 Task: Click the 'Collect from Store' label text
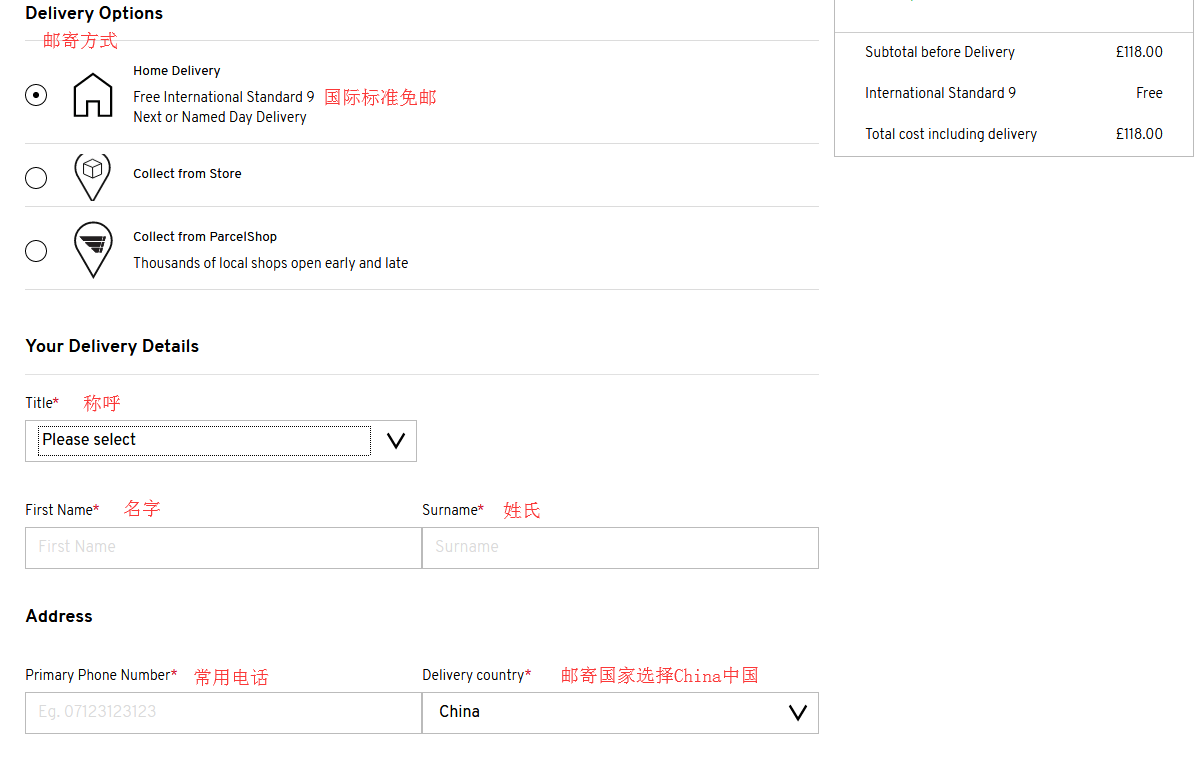pyautogui.click(x=187, y=174)
